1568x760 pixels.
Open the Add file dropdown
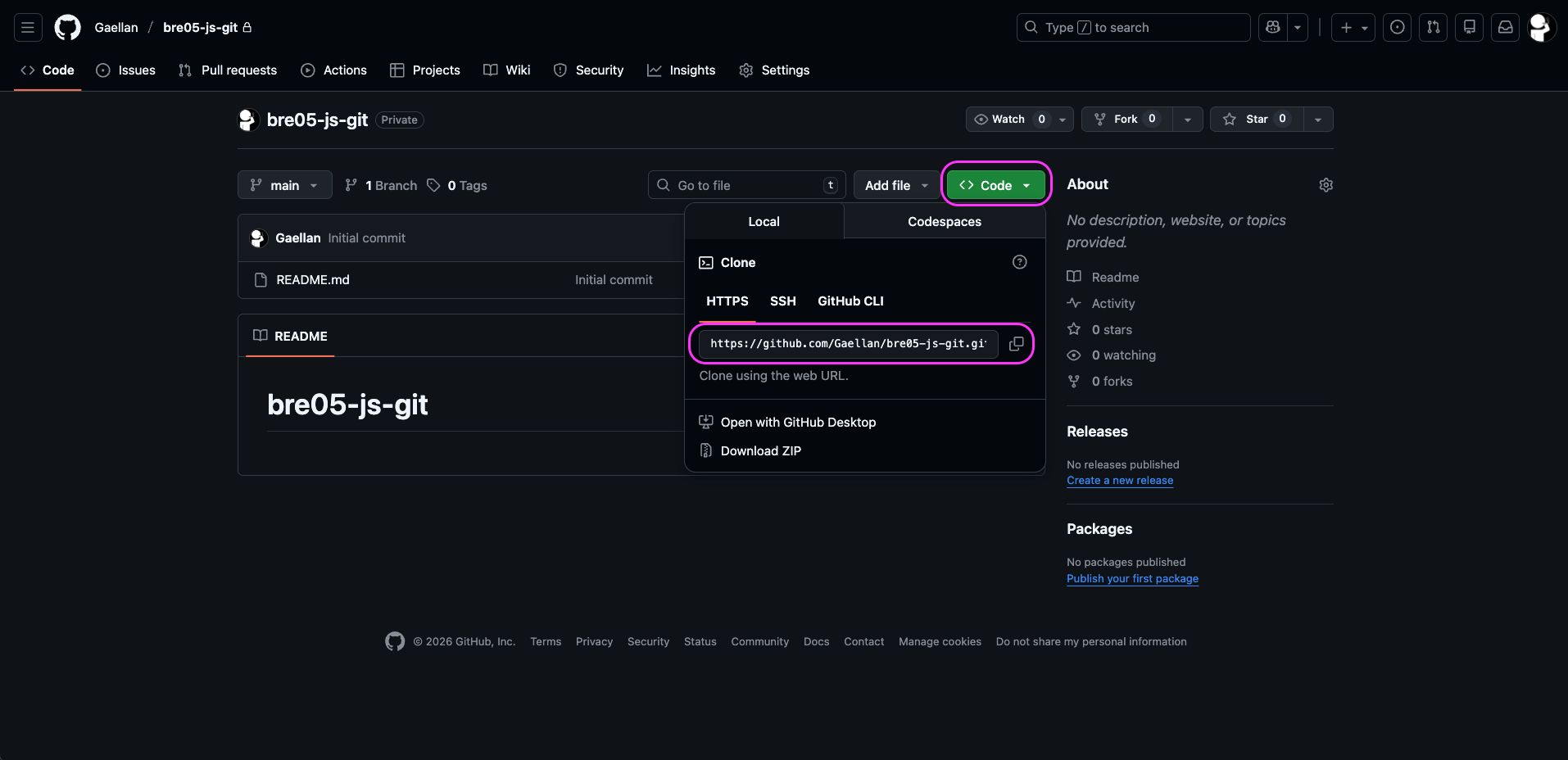[x=895, y=185]
